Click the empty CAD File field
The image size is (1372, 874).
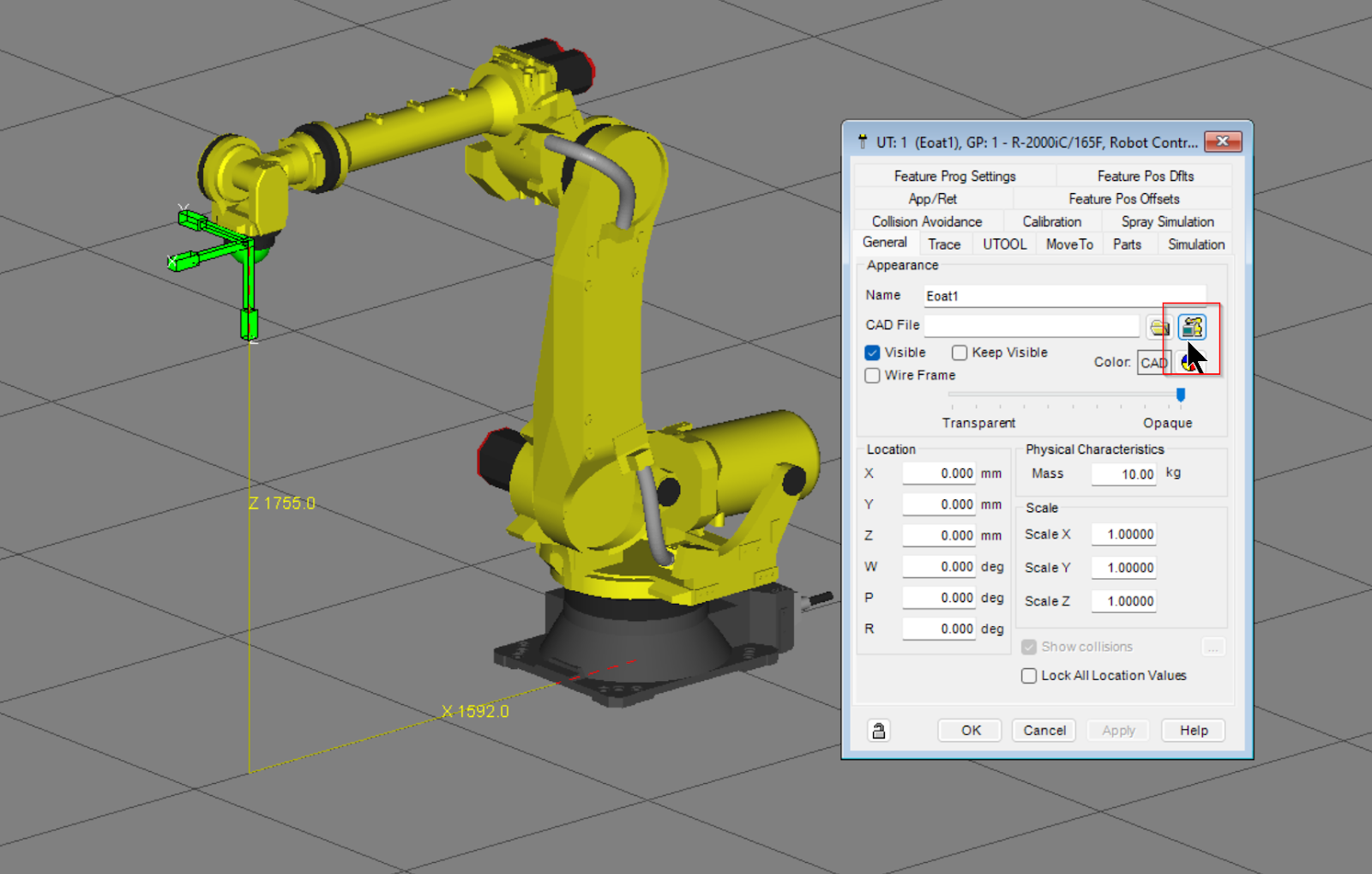1032,326
